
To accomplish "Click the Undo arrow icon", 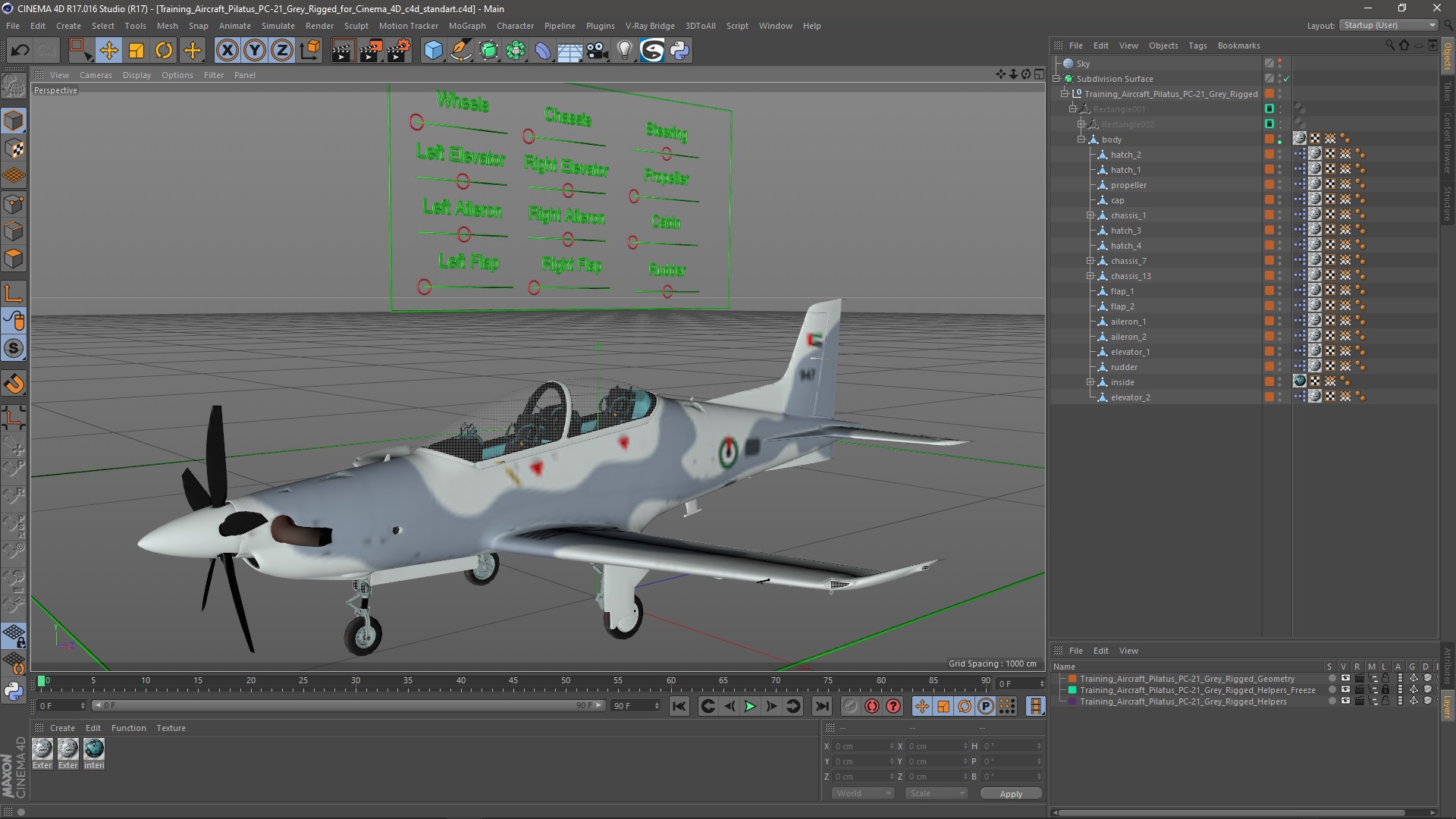I will pos(20,51).
